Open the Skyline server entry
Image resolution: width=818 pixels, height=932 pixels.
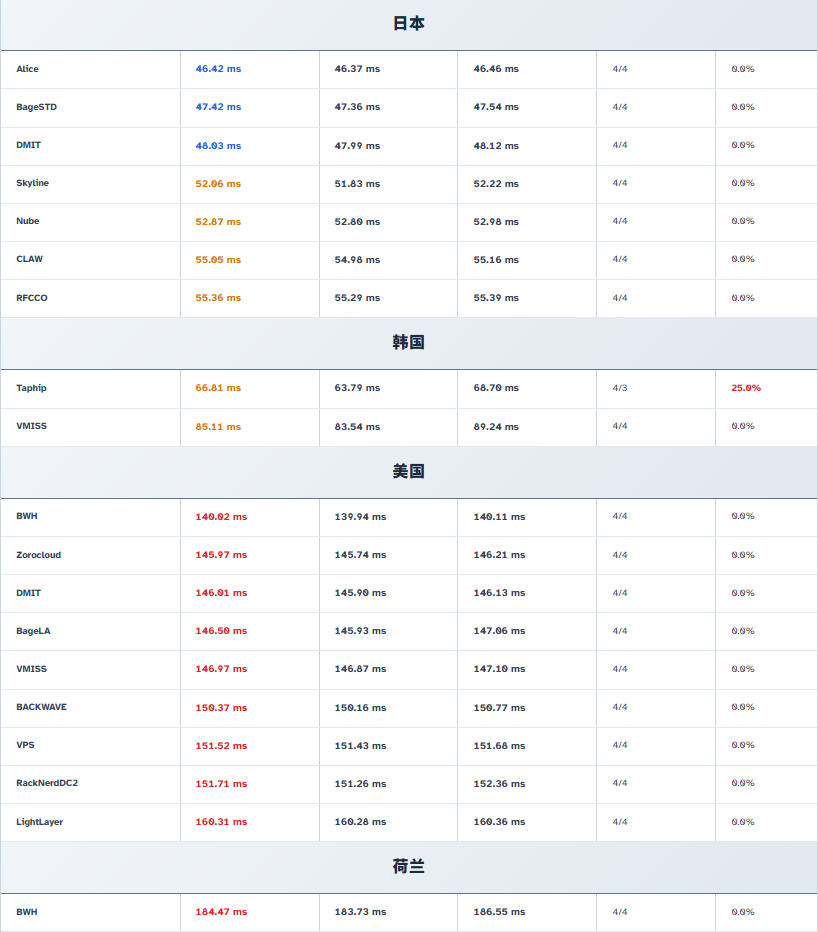click(x=32, y=183)
